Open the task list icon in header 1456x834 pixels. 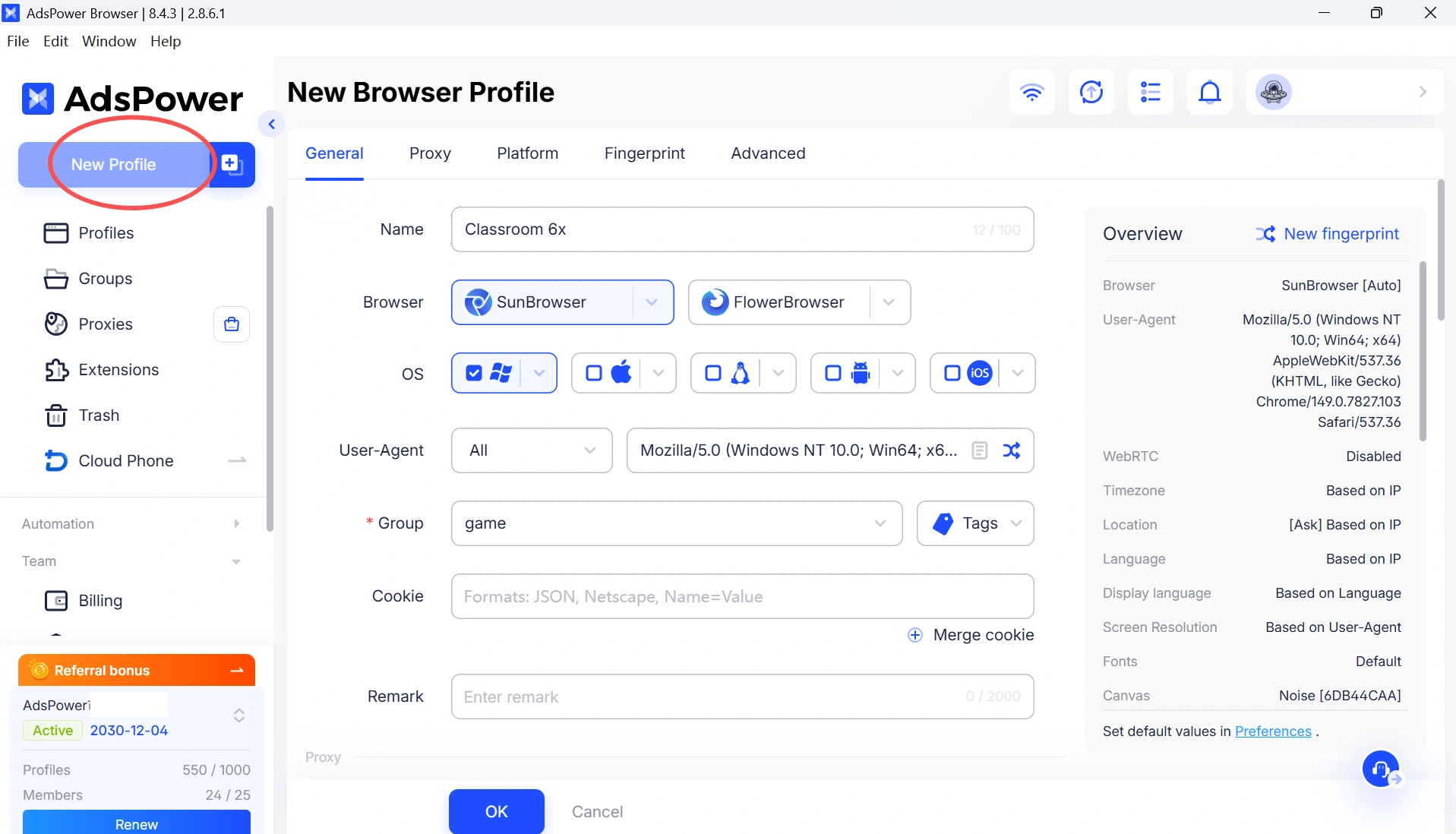click(1150, 92)
